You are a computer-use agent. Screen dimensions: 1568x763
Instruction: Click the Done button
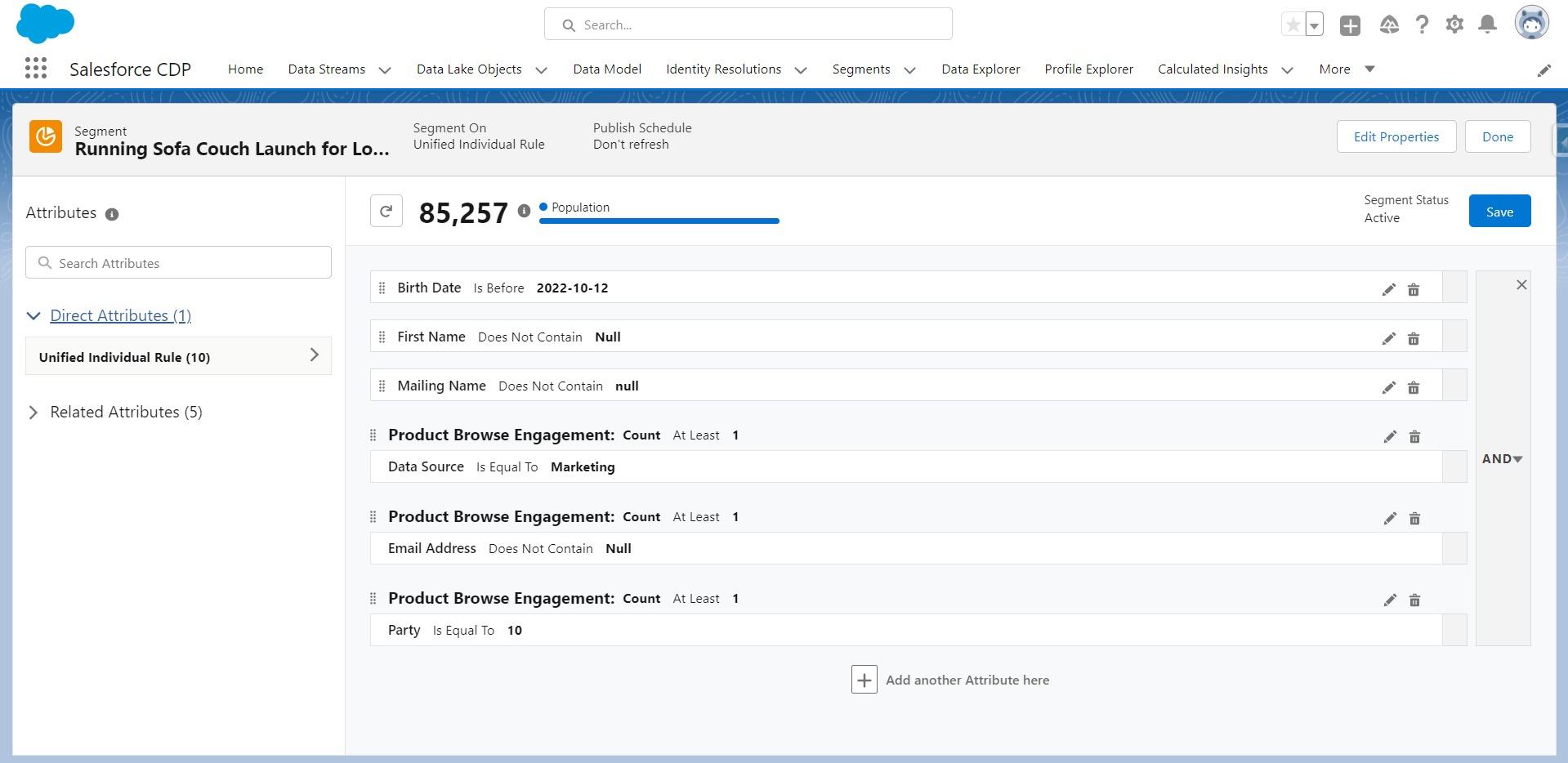(1498, 136)
